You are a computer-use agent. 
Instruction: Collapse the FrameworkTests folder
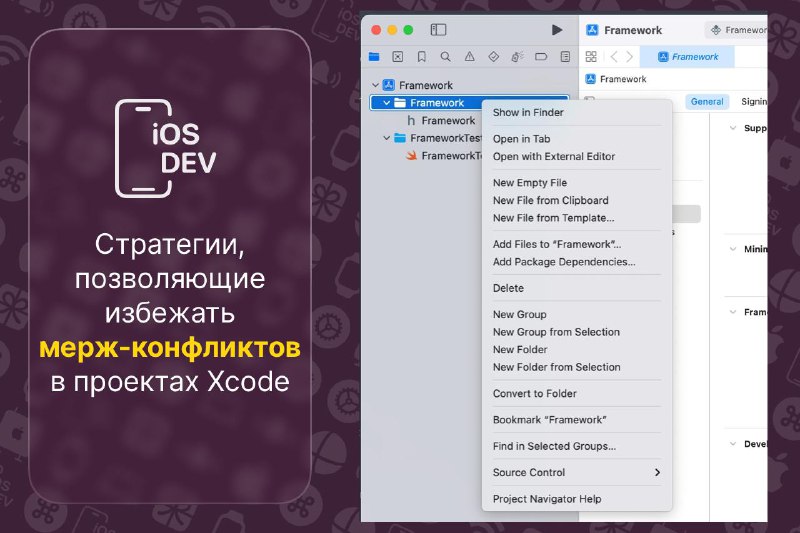[x=387, y=138]
